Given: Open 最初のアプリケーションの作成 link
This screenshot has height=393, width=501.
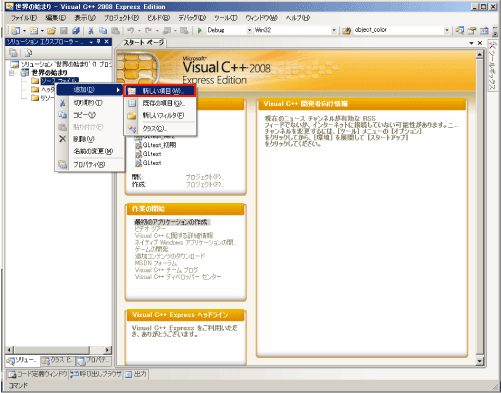Looking at the screenshot, I should click(x=171, y=222).
